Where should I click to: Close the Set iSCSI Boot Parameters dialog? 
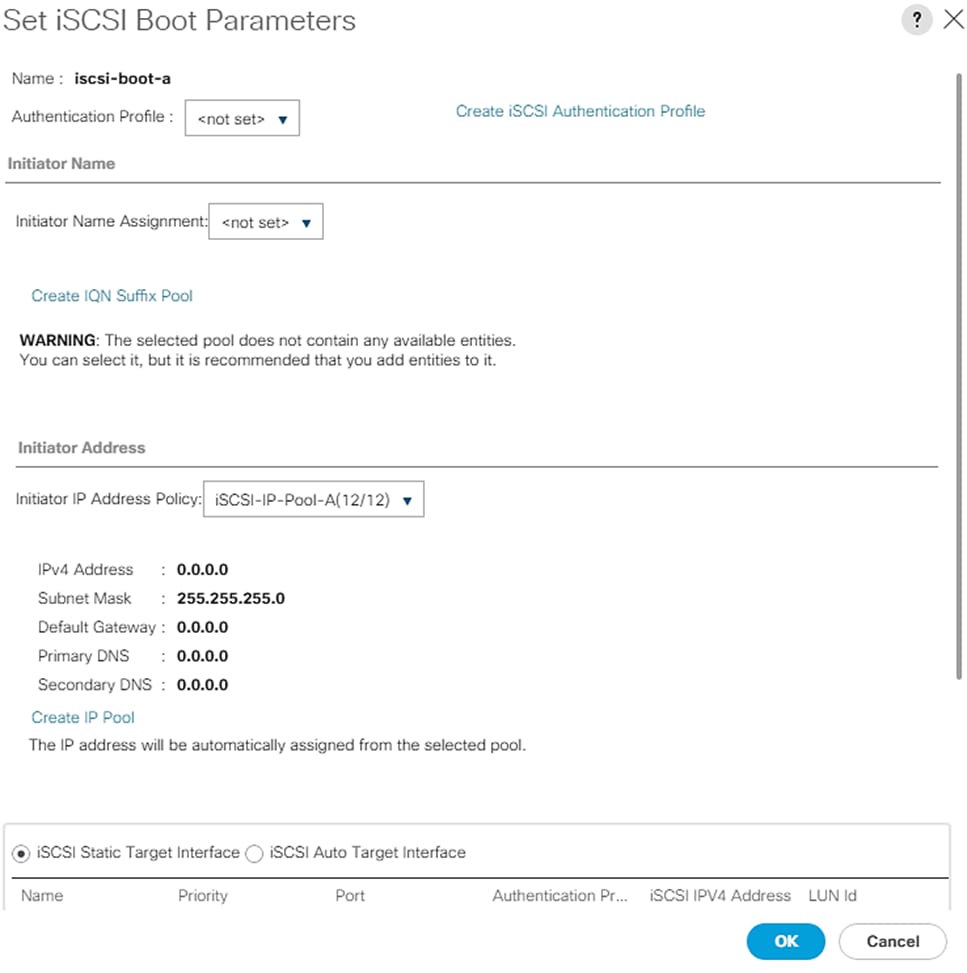(953, 21)
